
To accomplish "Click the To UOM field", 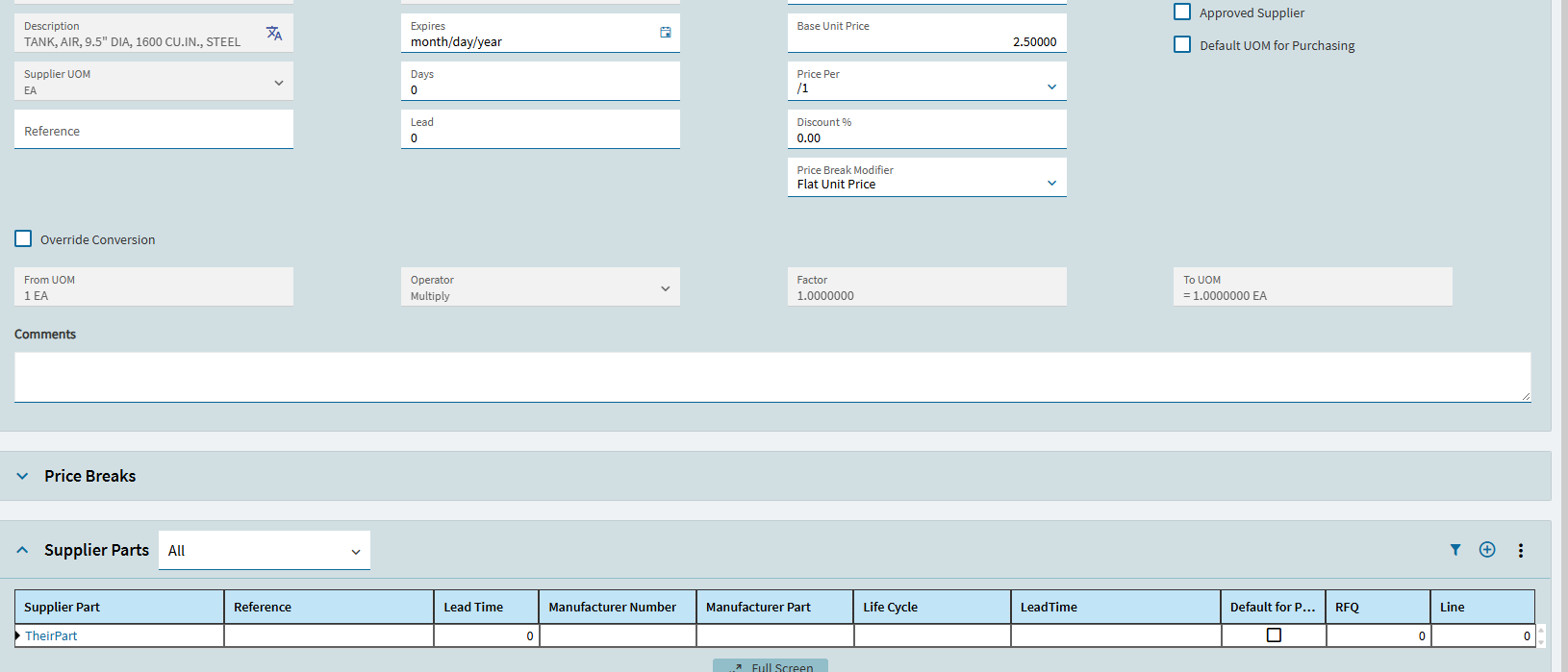I will coord(1313,287).
